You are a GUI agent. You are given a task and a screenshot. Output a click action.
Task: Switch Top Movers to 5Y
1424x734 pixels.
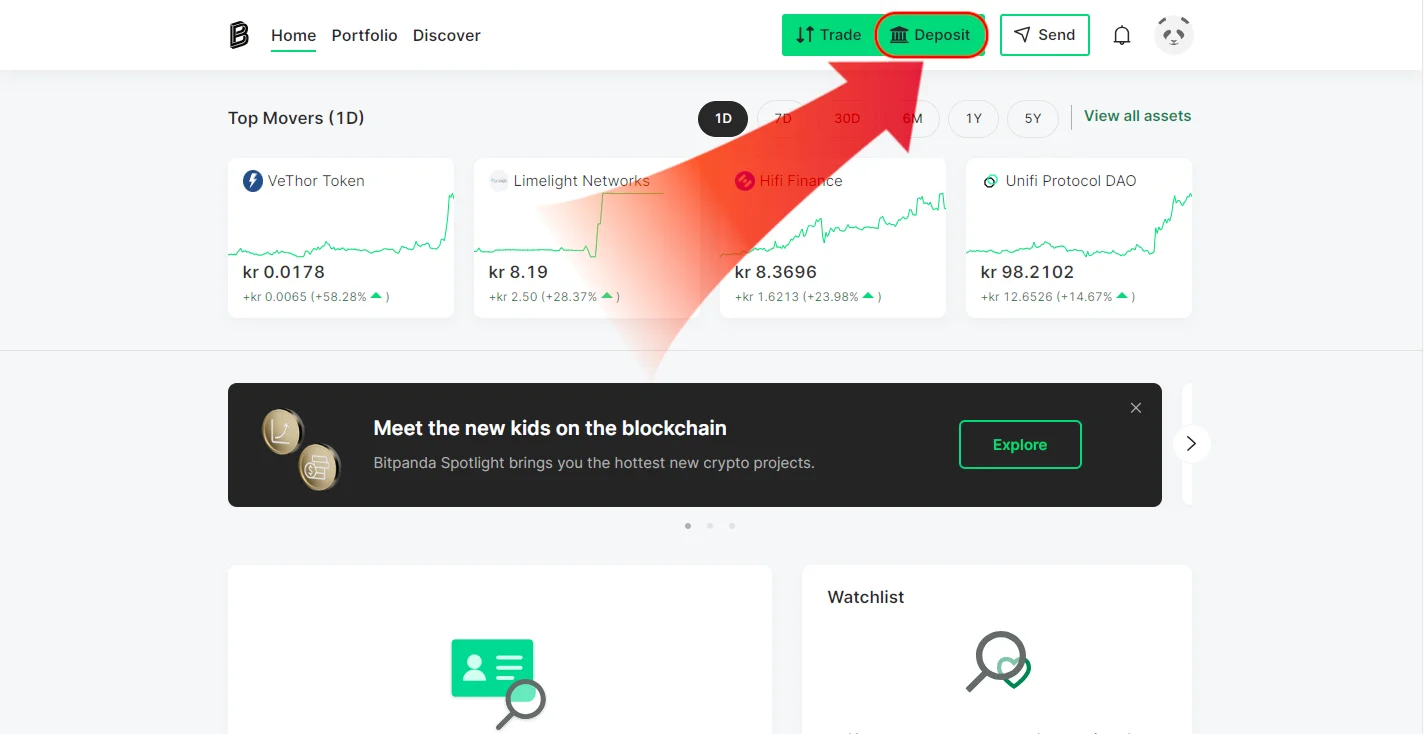tap(1032, 118)
